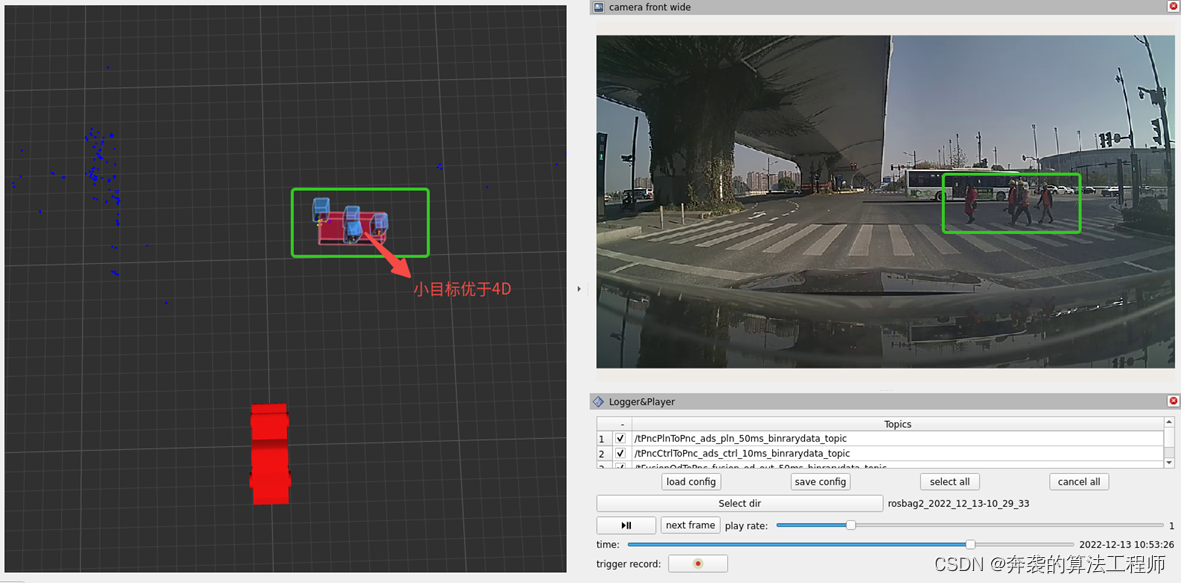
Task: Click the topics list scroll-down arrow
Action: click(1169, 462)
